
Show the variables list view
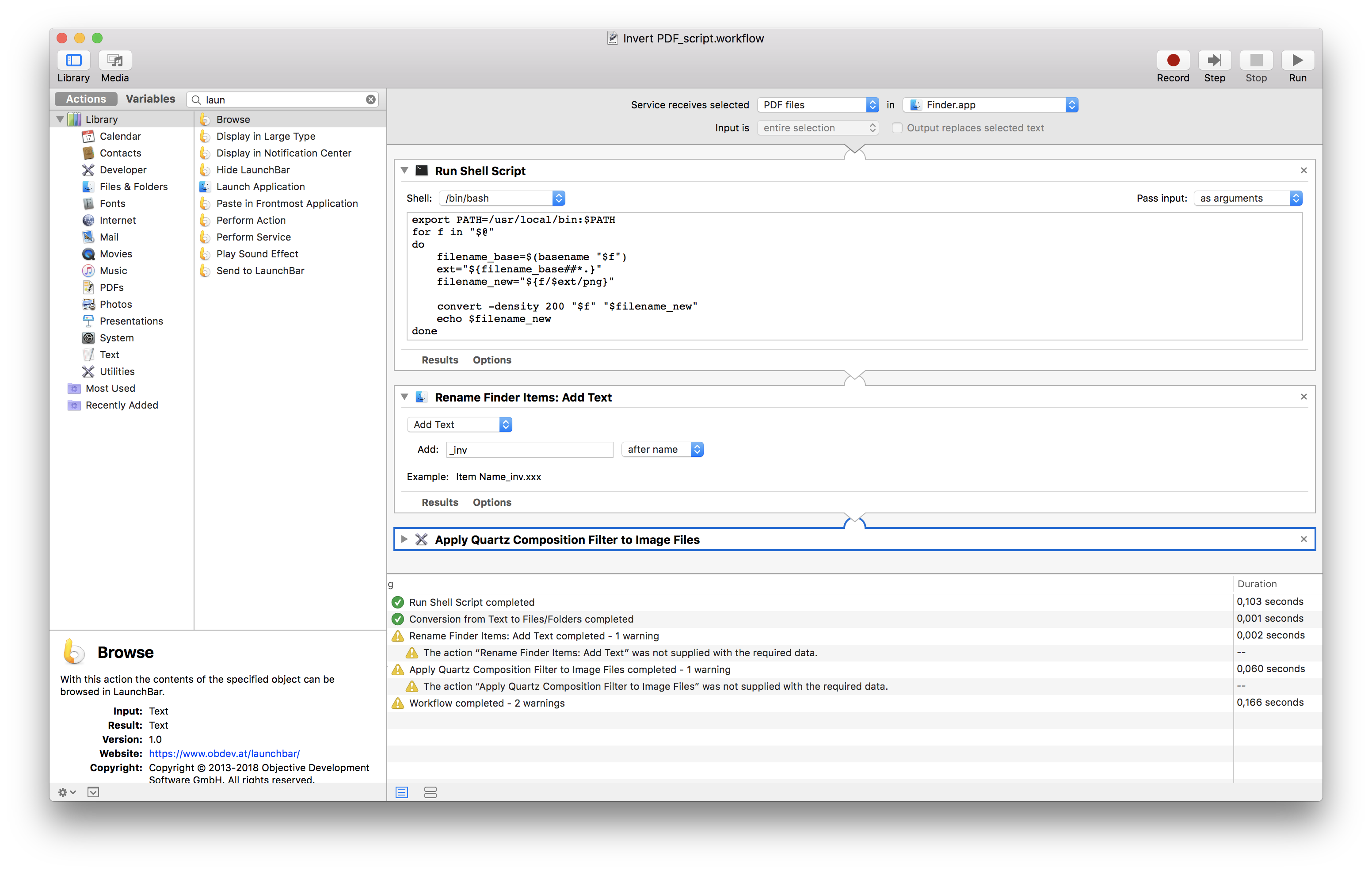(430, 792)
